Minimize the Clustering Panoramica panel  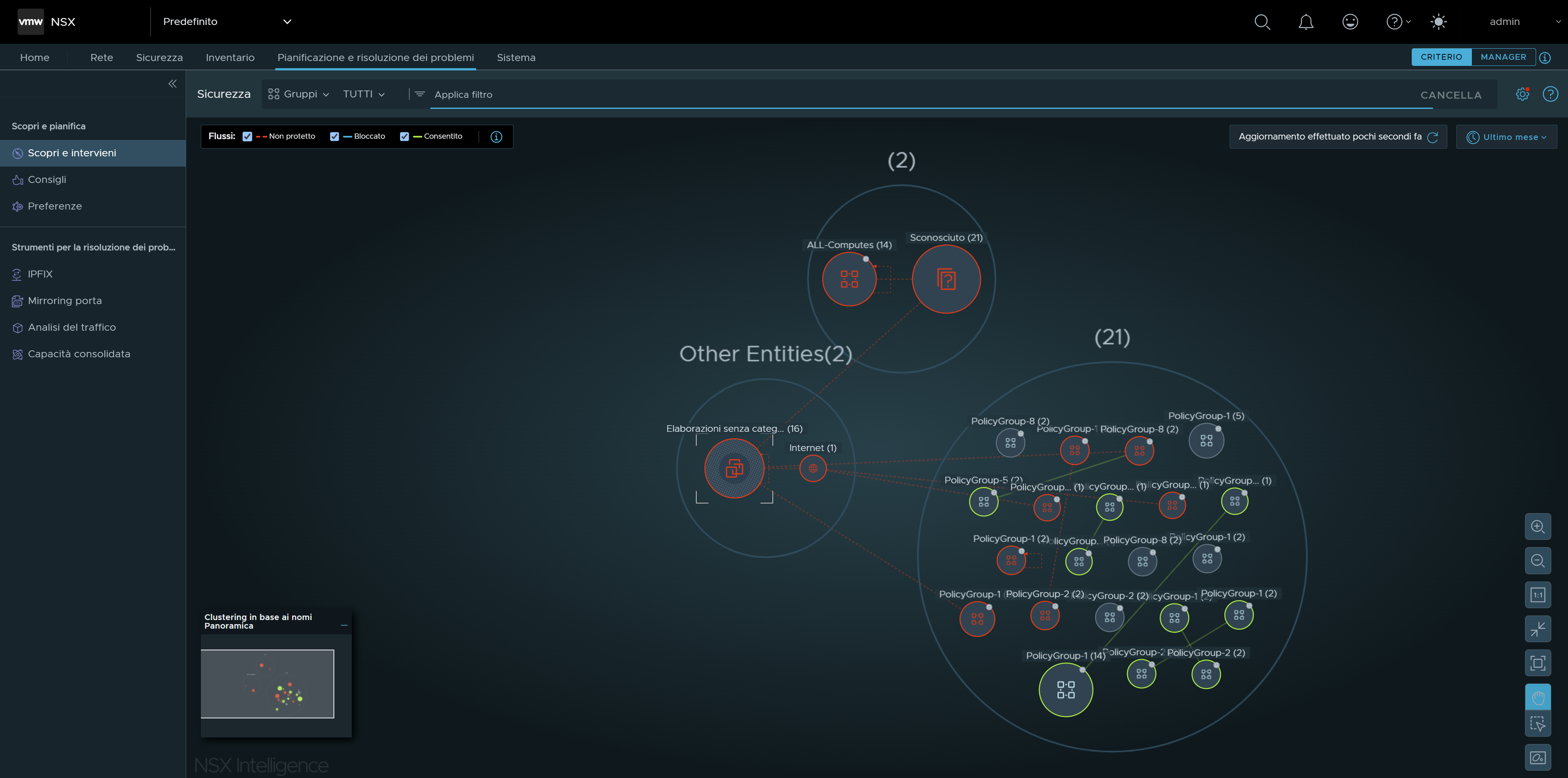(x=344, y=625)
